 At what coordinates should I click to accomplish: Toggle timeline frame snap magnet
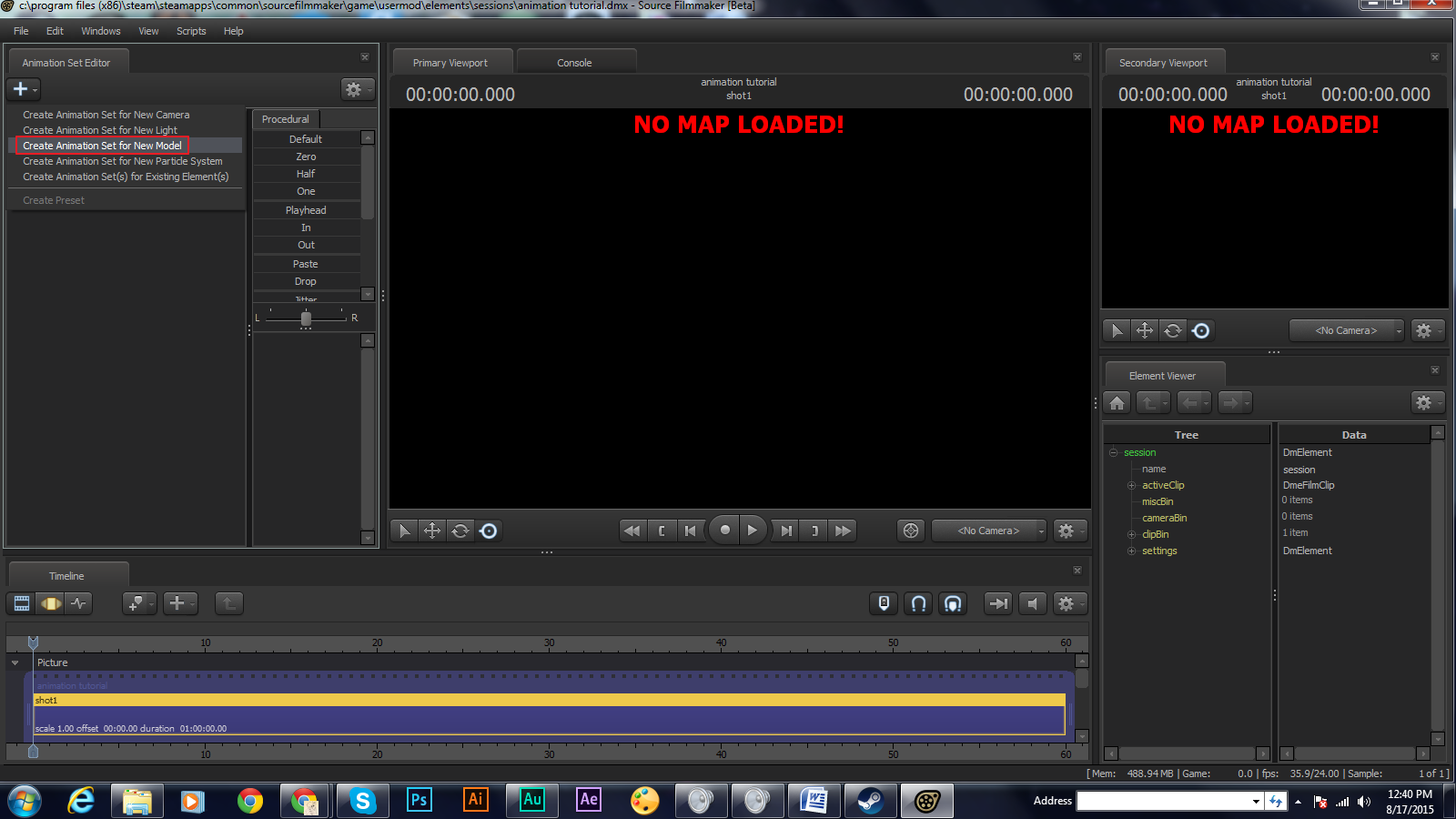pyautogui.click(x=953, y=603)
